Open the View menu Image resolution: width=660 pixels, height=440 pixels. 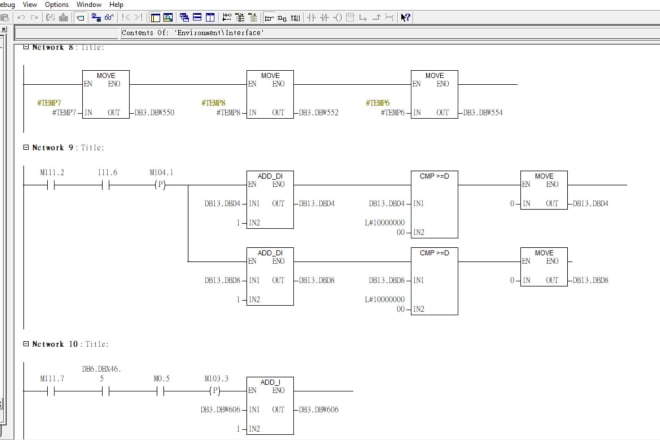pyautogui.click(x=29, y=5)
